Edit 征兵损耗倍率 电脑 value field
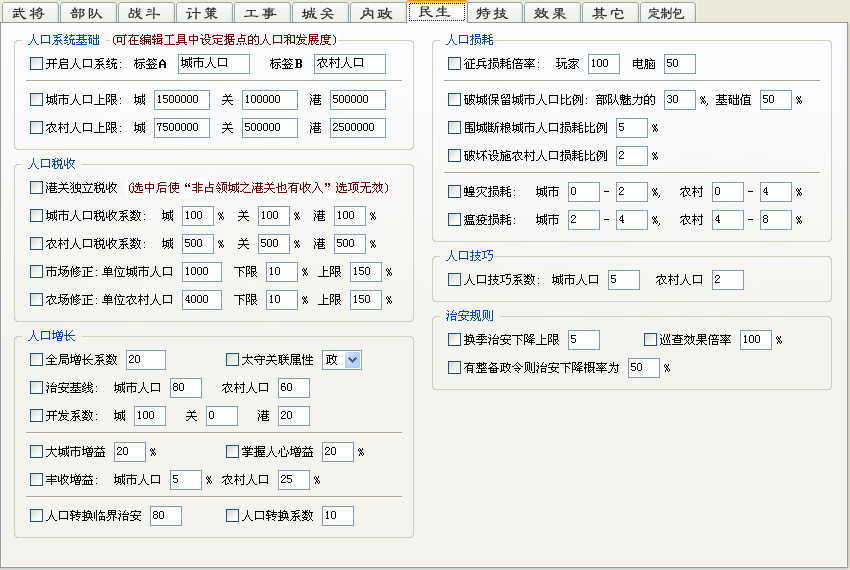The width and height of the screenshot is (850, 570). click(x=680, y=63)
